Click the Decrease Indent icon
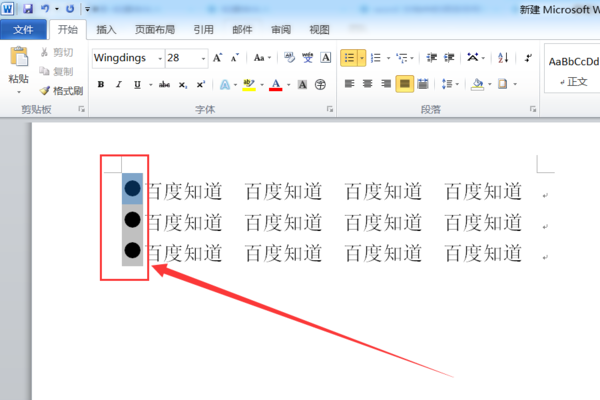 (432, 58)
